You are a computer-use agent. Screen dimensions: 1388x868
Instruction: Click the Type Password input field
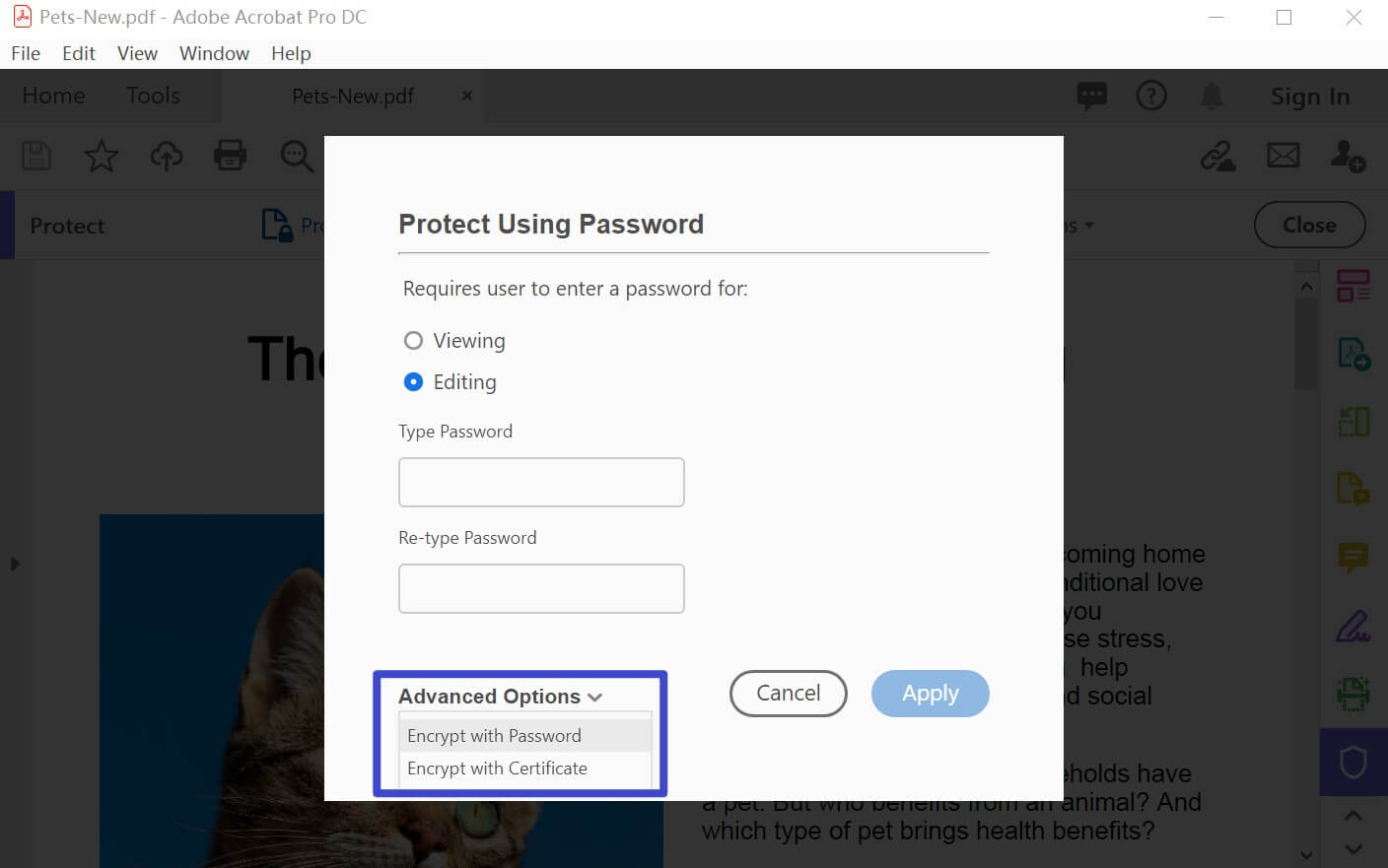(541, 482)
